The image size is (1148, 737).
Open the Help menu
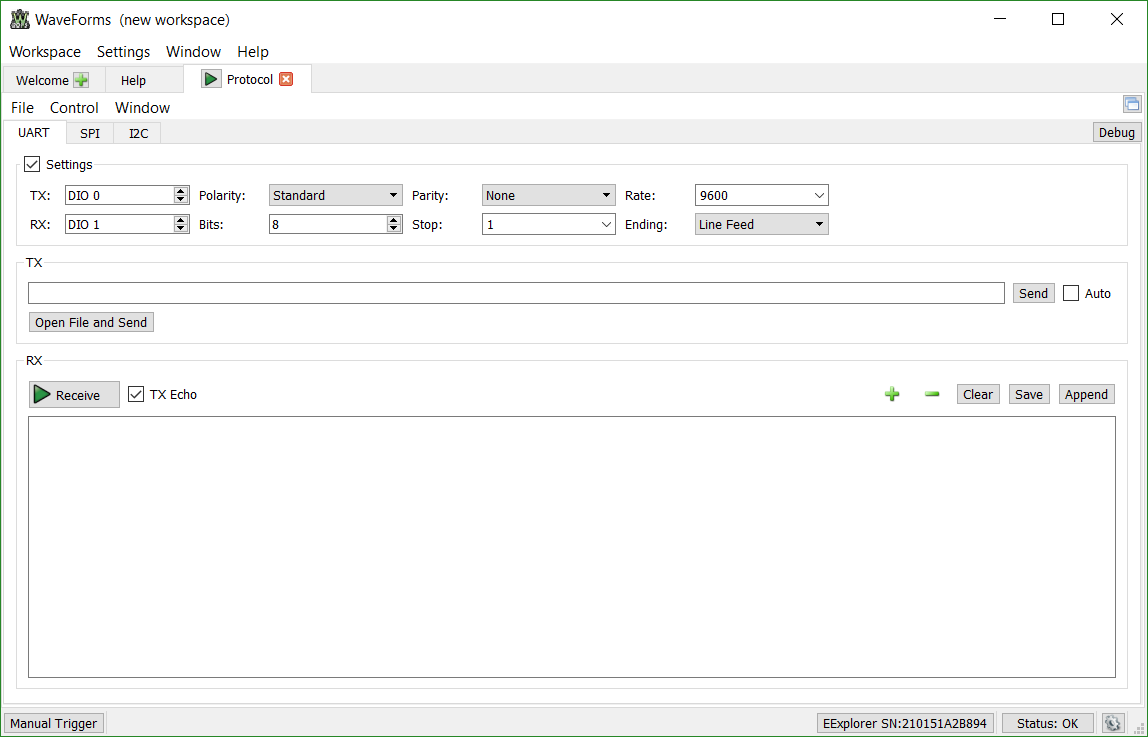253,52
